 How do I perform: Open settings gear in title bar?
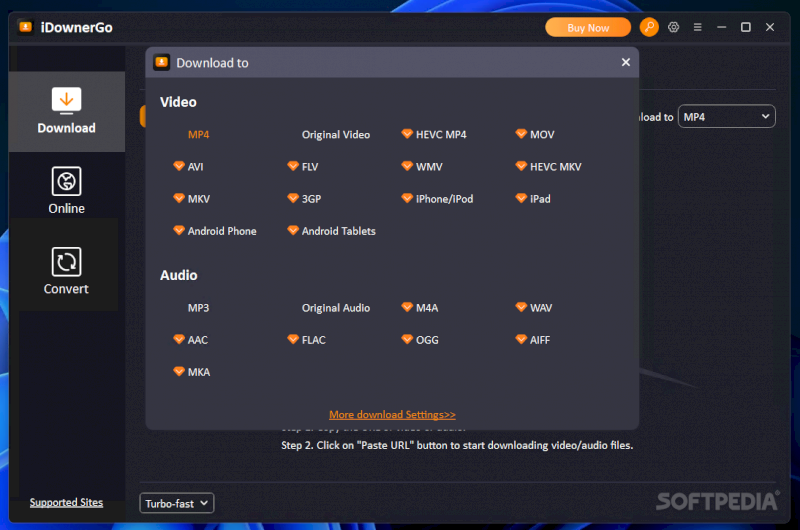coord(673,27)
